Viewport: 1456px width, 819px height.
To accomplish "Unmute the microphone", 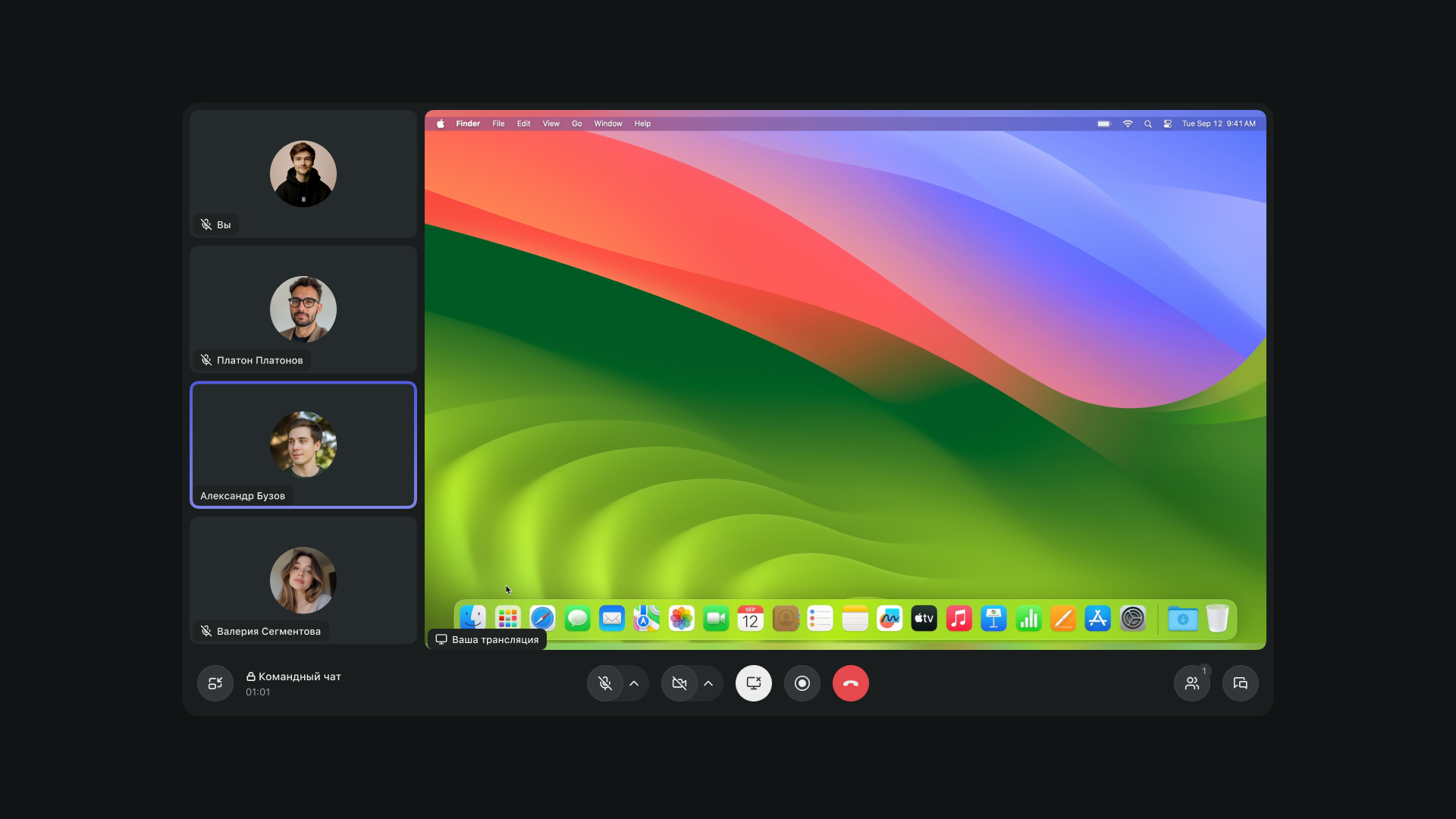I will coord(605,683).
